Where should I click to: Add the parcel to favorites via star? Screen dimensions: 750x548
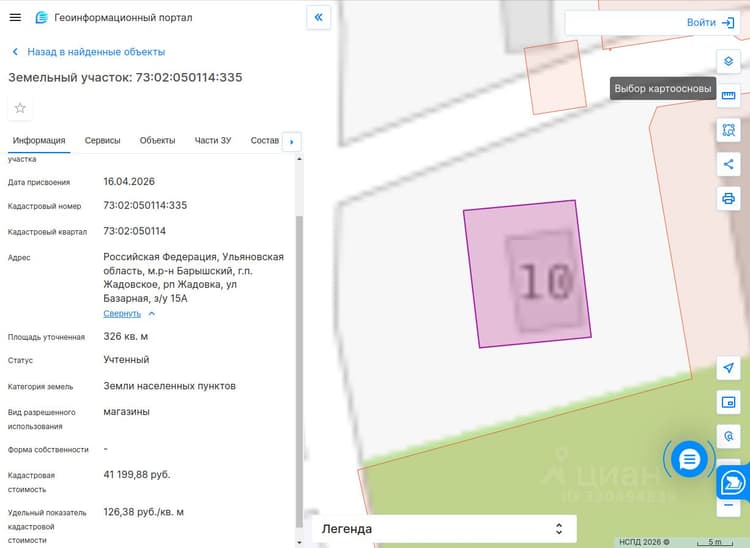pyautogui.click(x=20, y=108)
